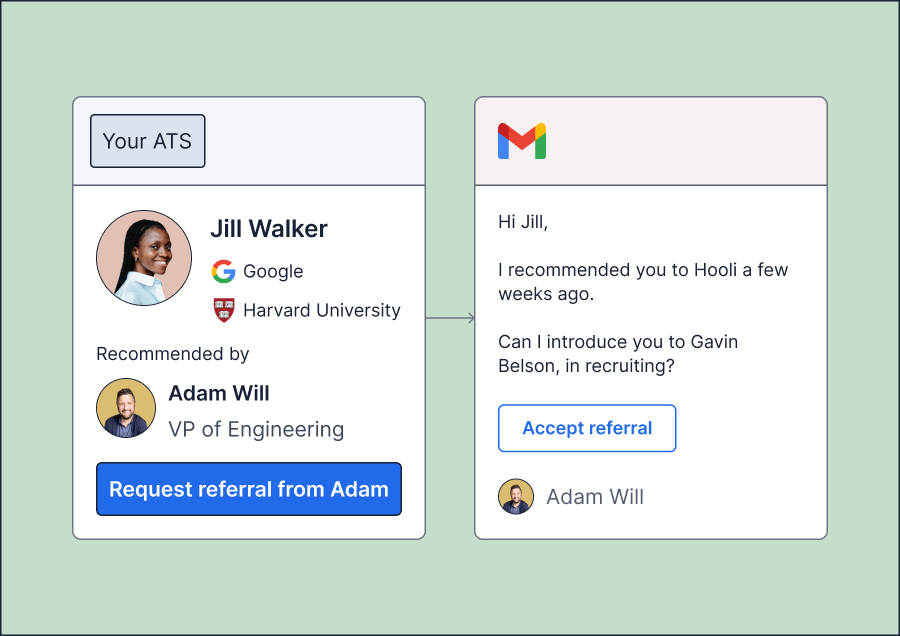Screen dimensions: 900x636
Task: Click the Gmail logo icon
Action: point(522,141)
